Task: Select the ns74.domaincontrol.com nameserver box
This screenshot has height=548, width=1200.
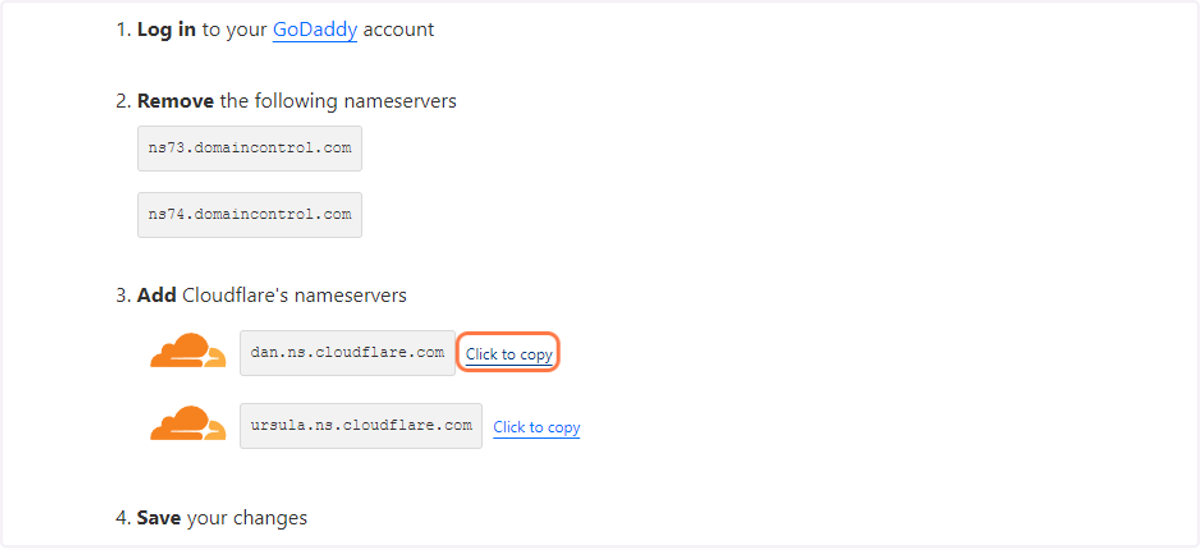Action: click(250, 215)
